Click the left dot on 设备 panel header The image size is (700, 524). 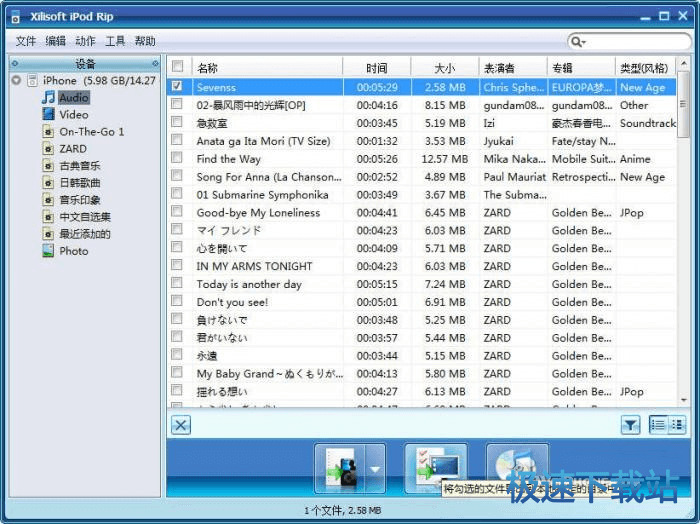click(15, 64)
